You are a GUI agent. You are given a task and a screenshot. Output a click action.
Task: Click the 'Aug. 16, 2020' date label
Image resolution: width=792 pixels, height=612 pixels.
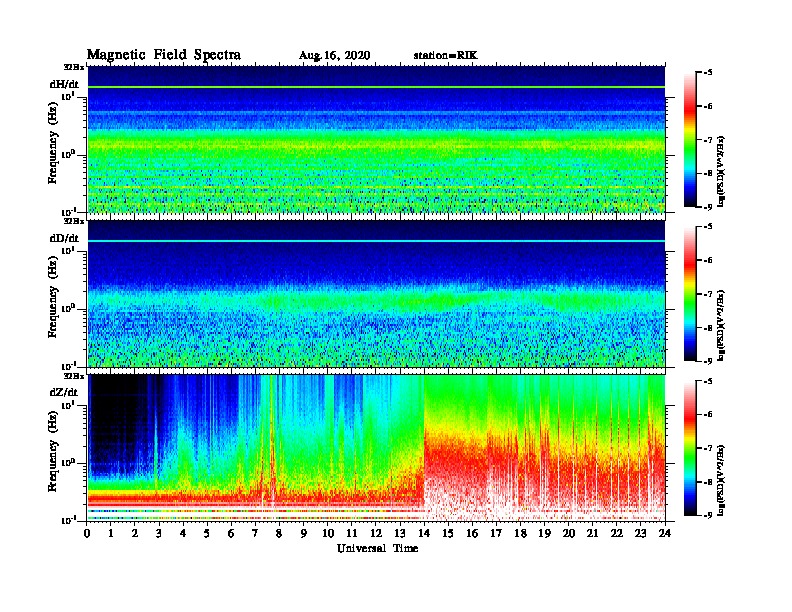click(334, 56)
